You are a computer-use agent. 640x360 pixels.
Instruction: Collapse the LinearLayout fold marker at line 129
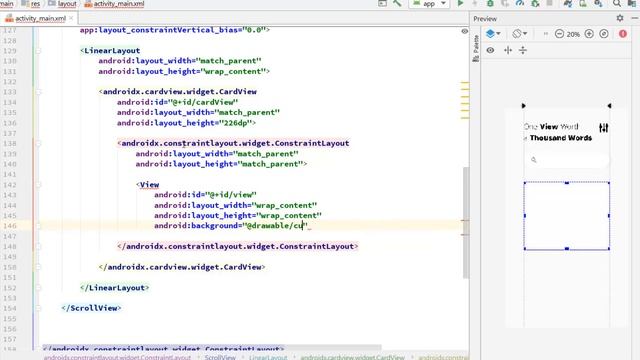[38, 51]
